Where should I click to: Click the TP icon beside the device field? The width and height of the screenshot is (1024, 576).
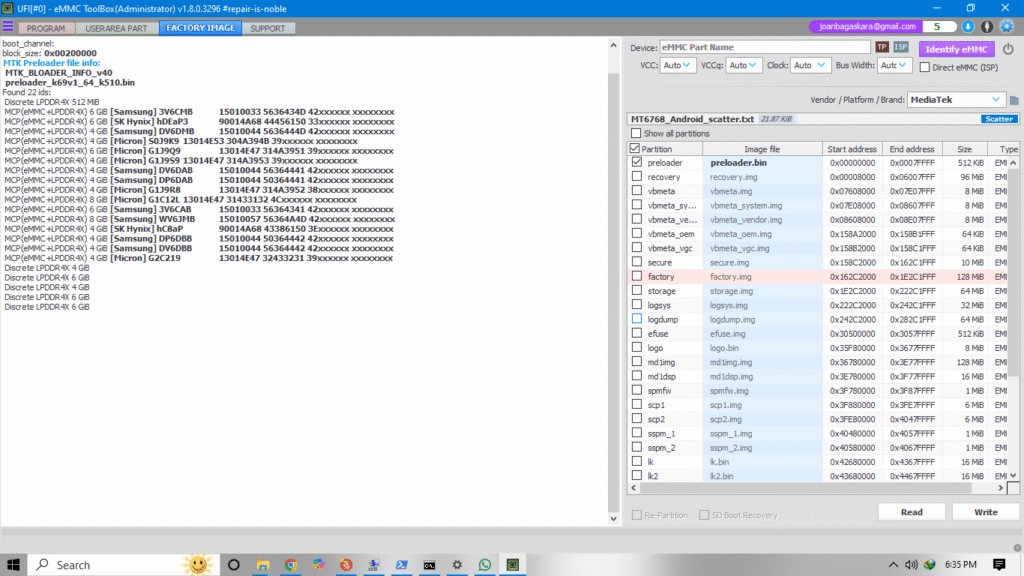click(x=882, y=48)
